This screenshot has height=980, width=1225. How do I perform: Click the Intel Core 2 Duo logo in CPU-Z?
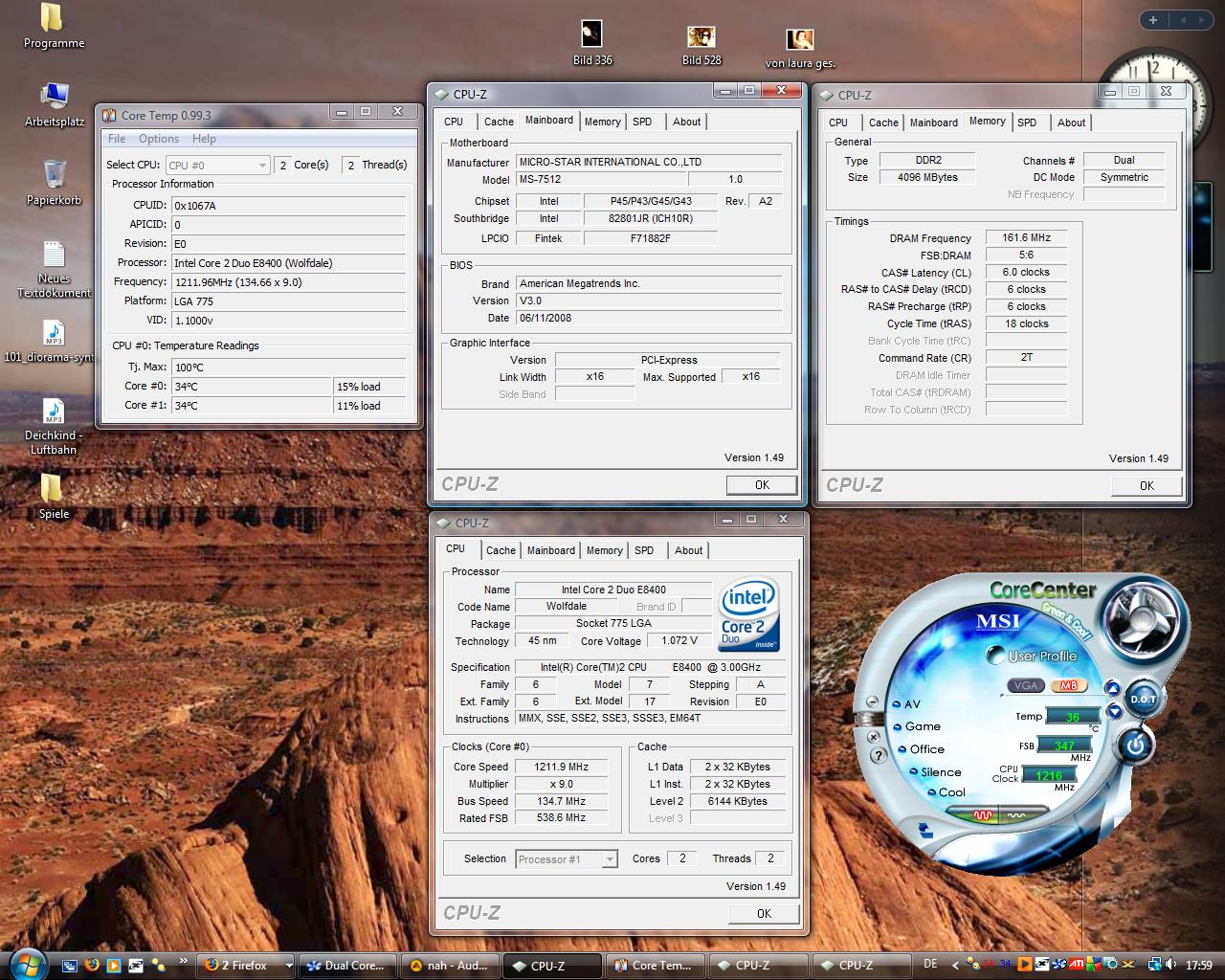point(749,613)
